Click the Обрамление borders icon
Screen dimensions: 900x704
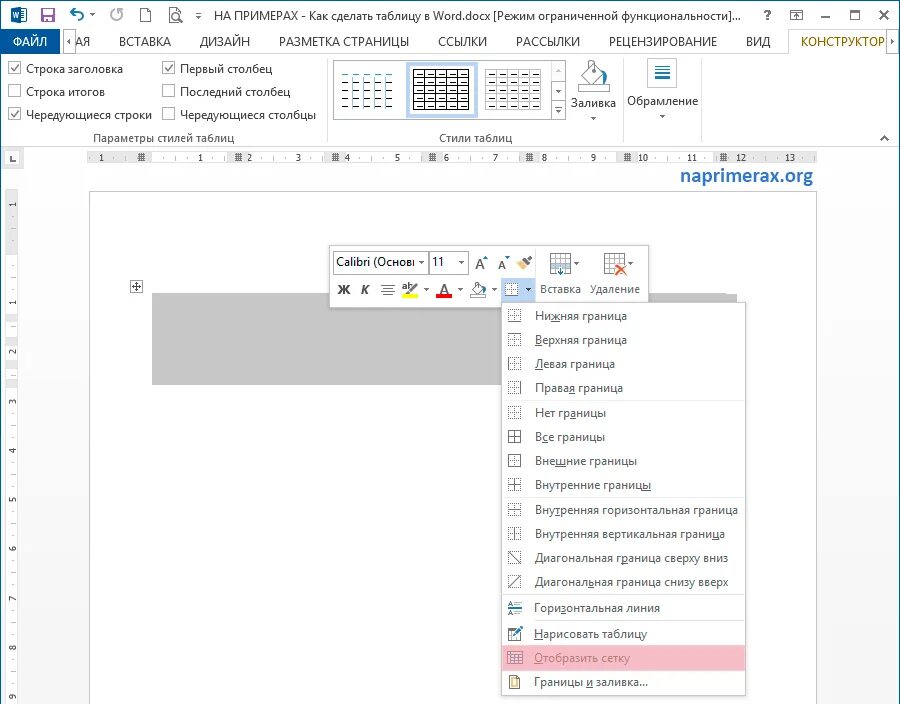coord(662,73)
